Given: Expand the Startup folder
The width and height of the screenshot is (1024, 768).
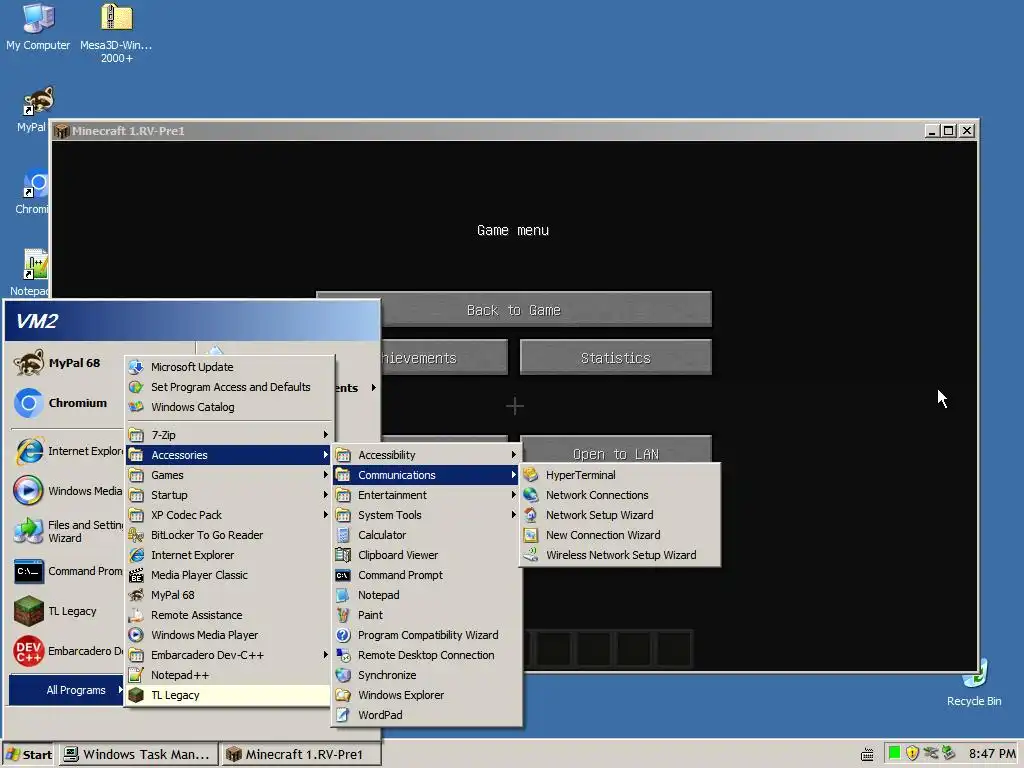Looking at the screenshot, I should pos(228,495).
